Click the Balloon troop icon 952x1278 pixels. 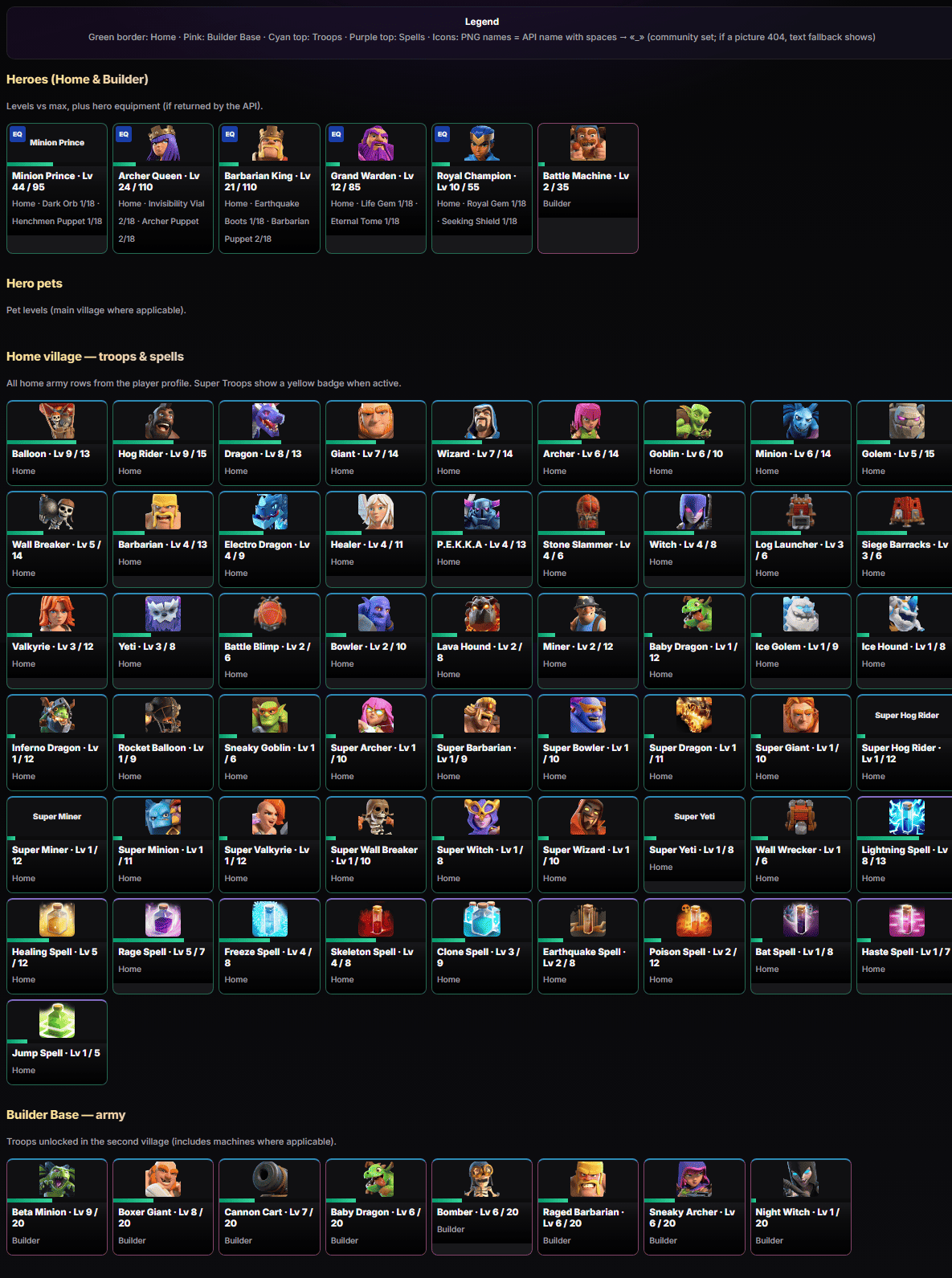57,421
